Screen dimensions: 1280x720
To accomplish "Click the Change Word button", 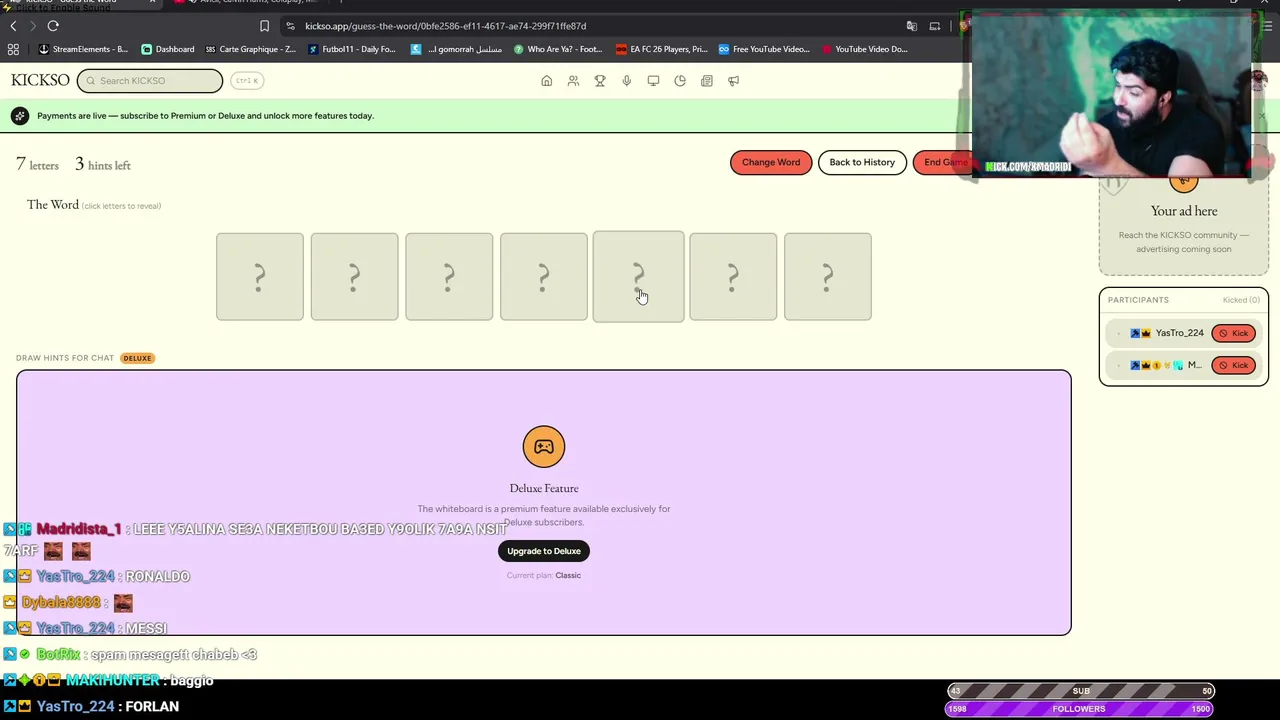I will pos(771,162).
